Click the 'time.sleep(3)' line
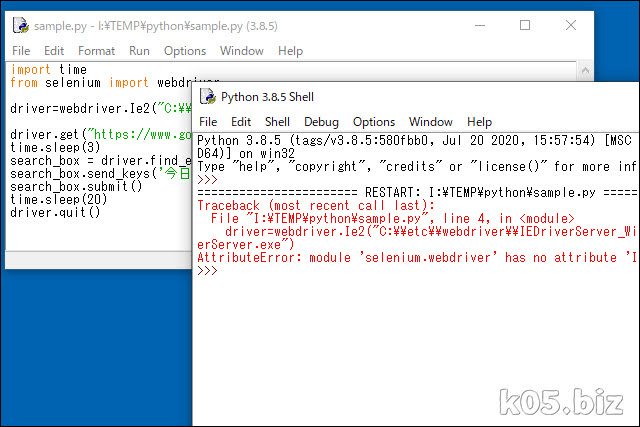 point(55,147)
